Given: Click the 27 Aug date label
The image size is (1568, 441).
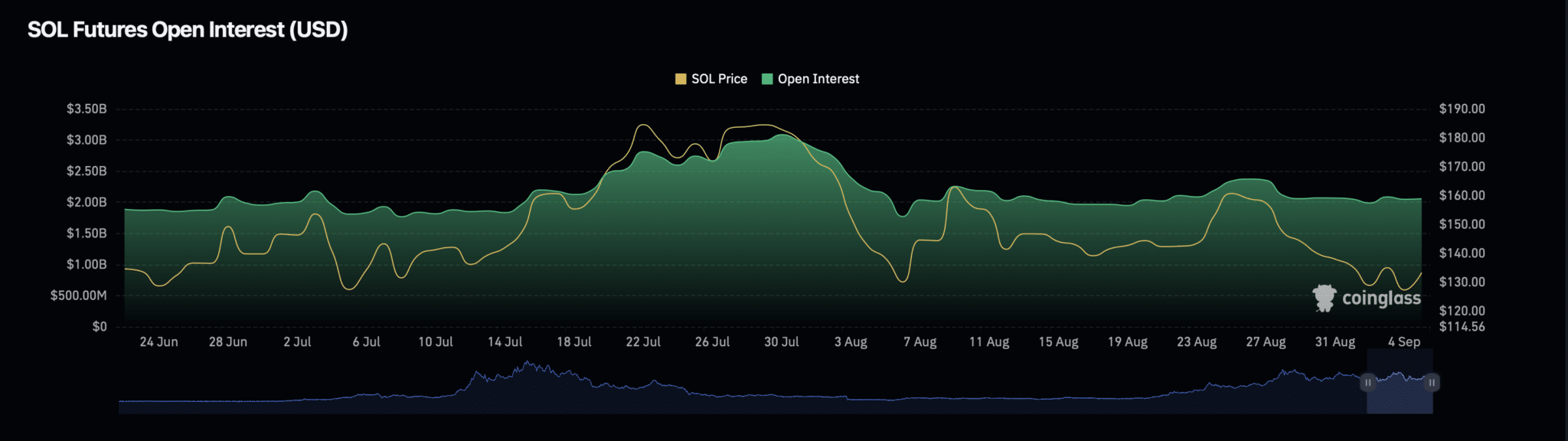Looking at the screenshot, I should [1266, 342].
